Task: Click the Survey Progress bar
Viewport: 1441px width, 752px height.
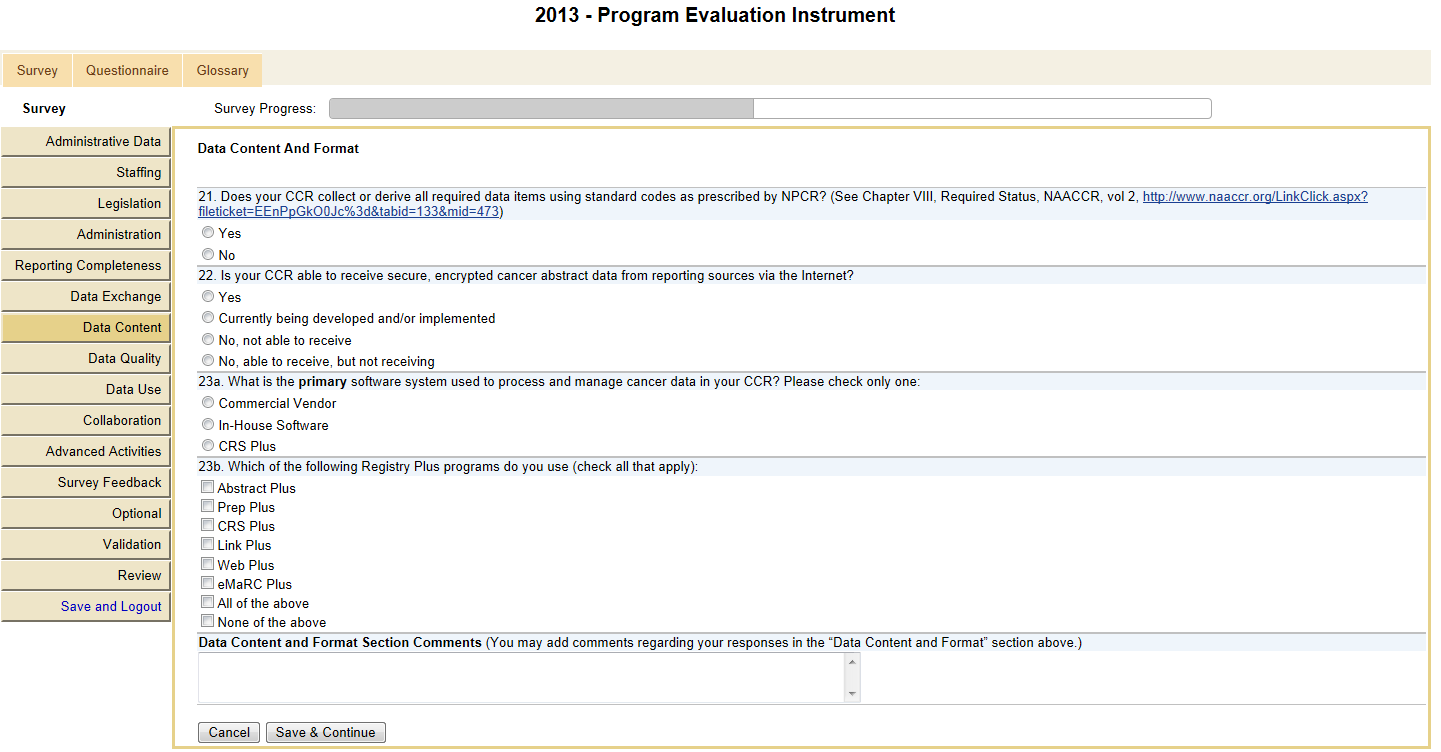Action: (770, 108)
